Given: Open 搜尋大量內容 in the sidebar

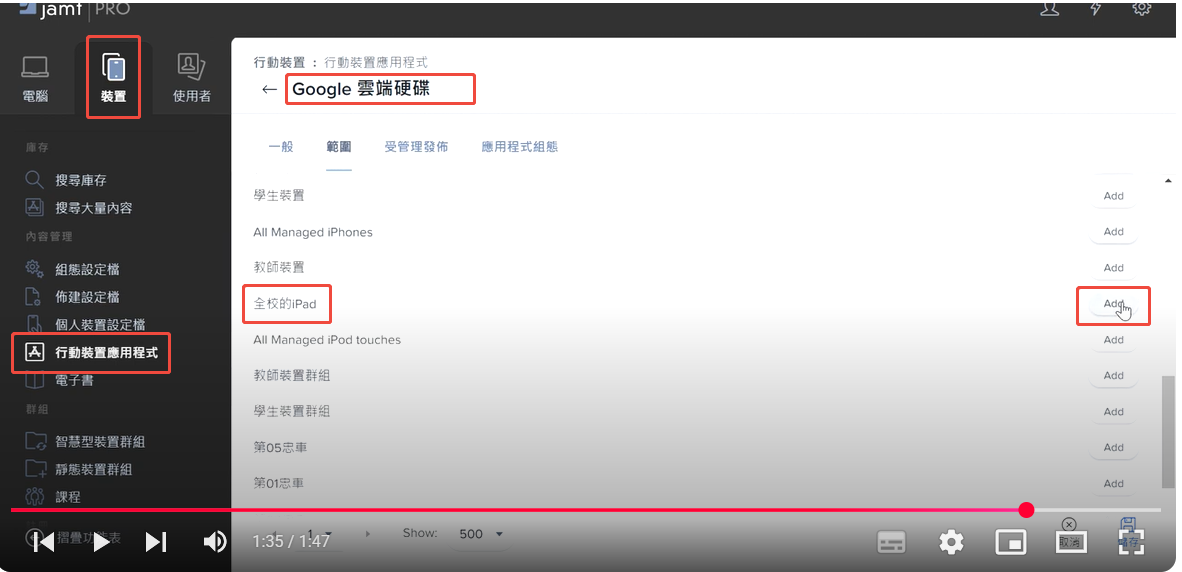Looking at the screenshot, I should coord(79,207).
